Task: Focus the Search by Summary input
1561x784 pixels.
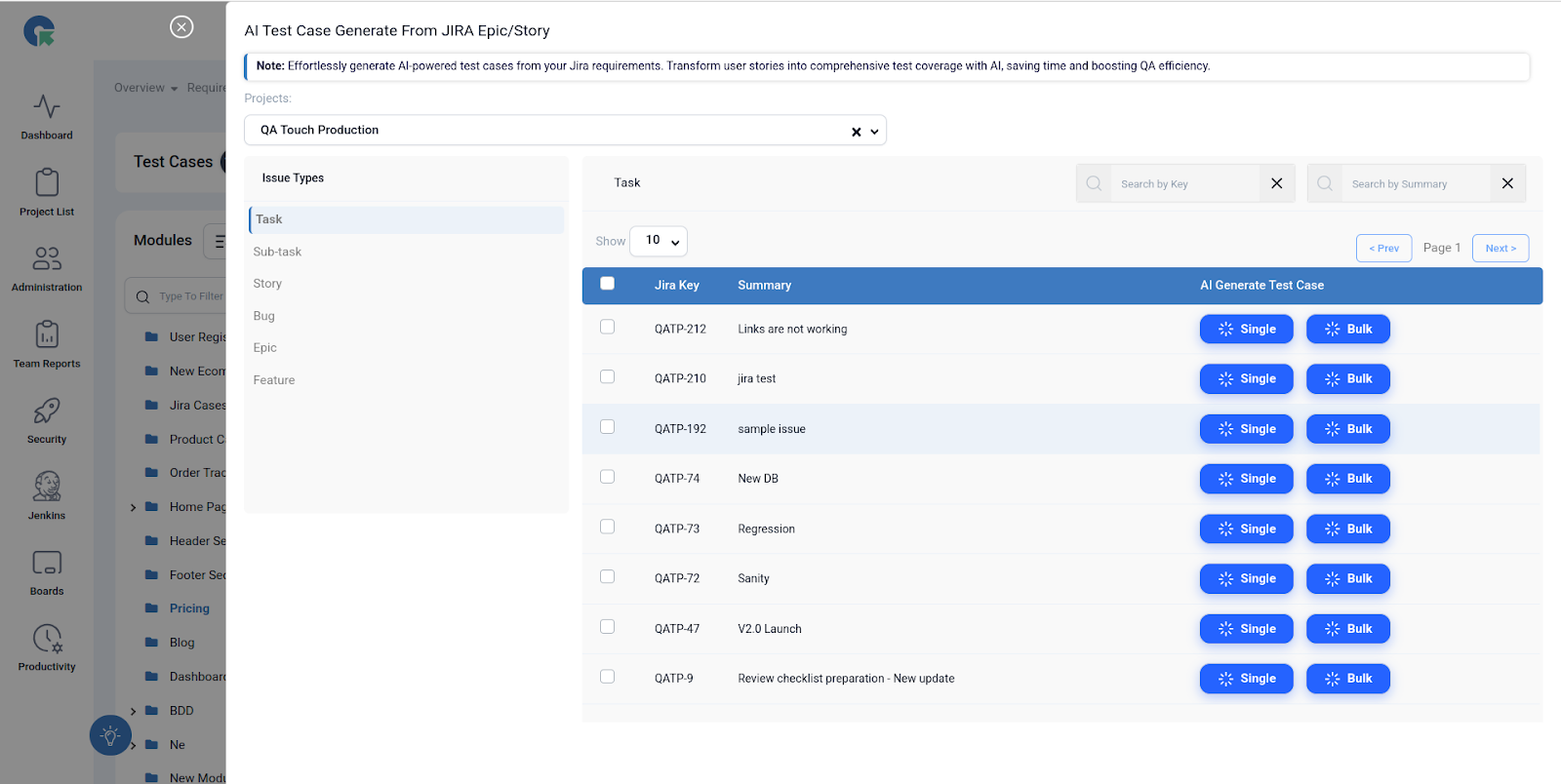Action: pos(1417,183)
